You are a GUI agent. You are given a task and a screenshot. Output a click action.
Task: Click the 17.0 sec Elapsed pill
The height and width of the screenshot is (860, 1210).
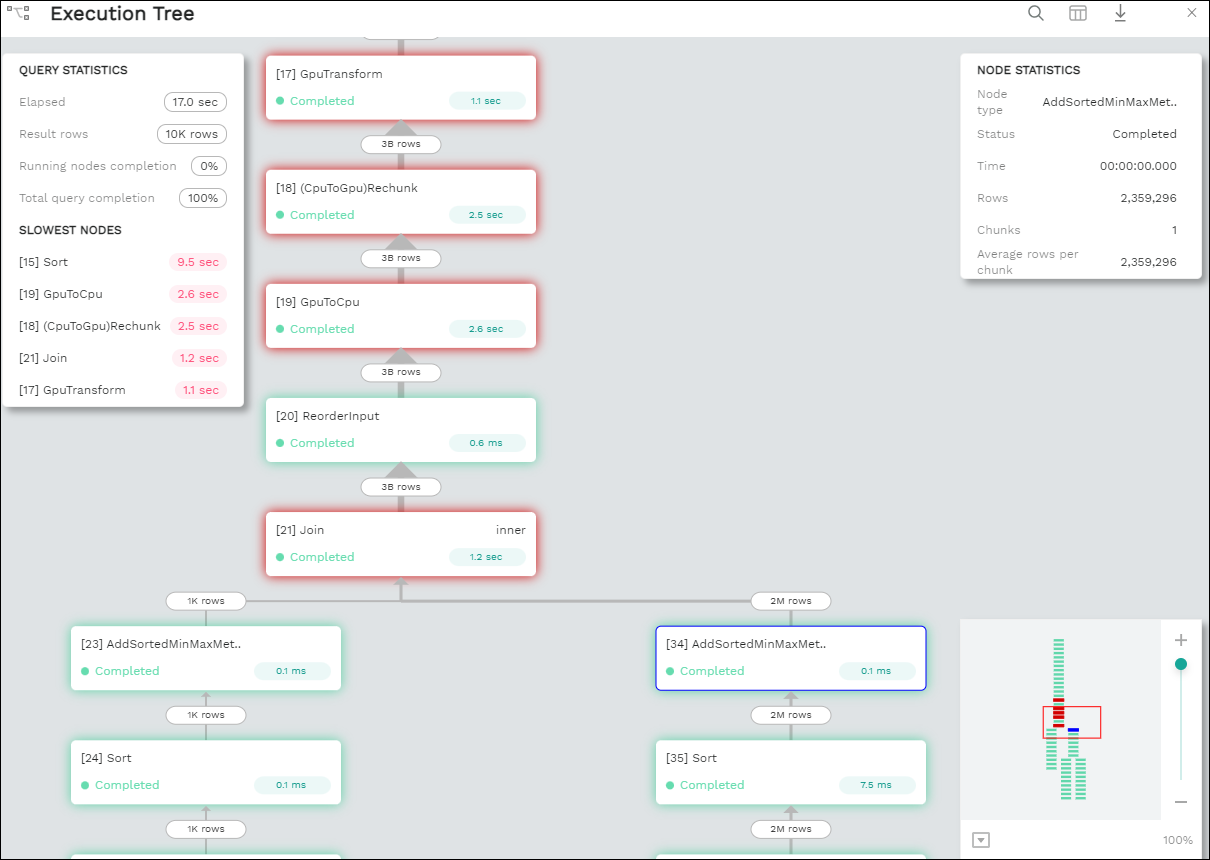pyautogui.click(x=195, y=101)
